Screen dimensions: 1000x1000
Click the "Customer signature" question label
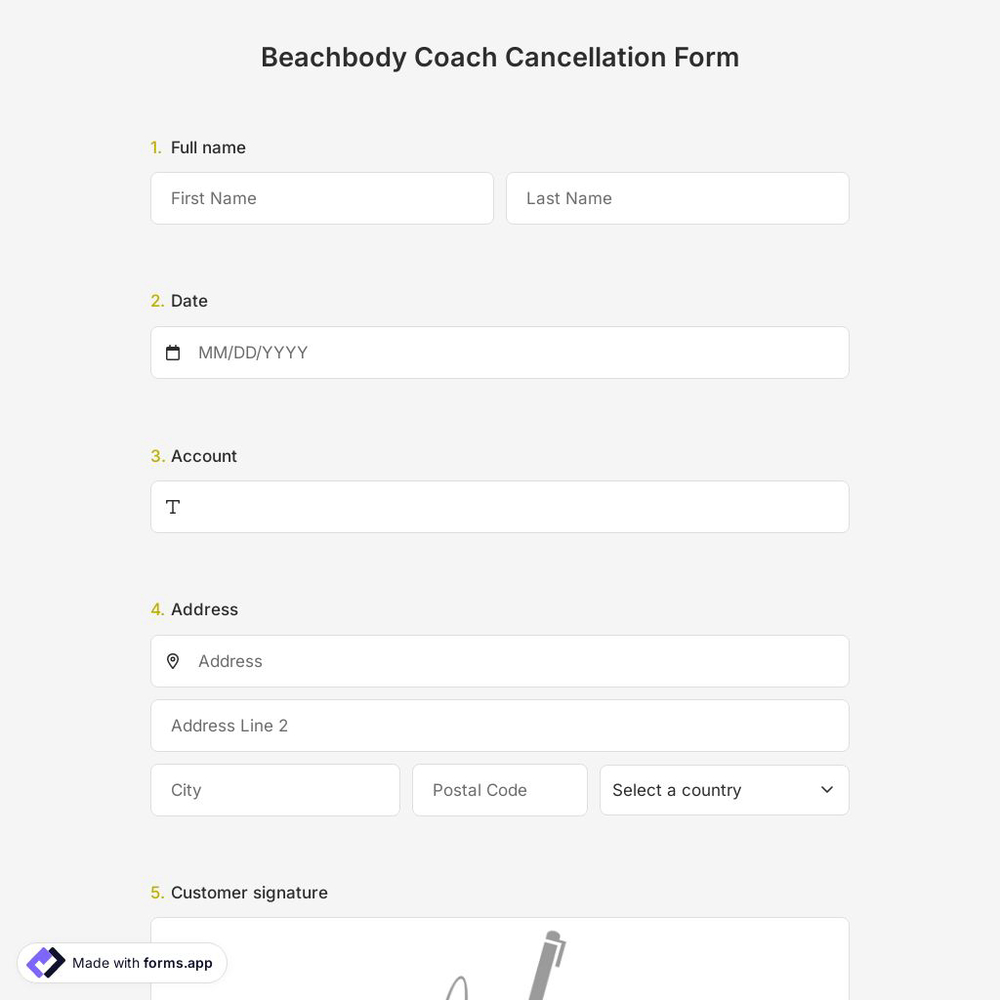pos(249,892)
